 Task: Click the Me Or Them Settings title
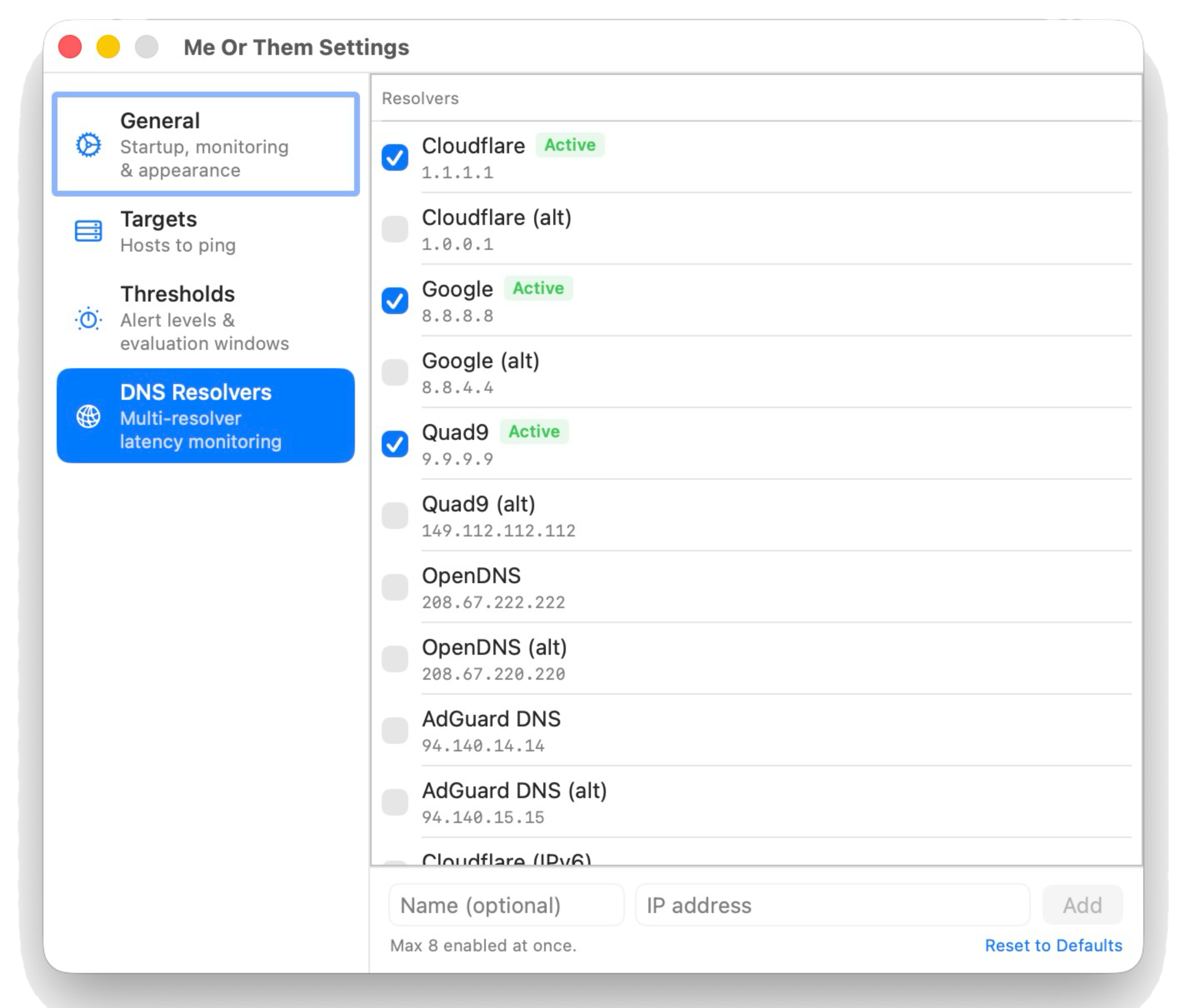pos(296,47)
